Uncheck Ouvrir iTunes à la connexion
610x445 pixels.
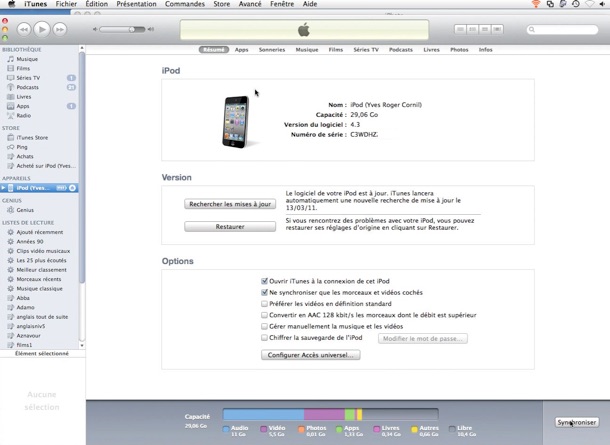coord(265,281)
